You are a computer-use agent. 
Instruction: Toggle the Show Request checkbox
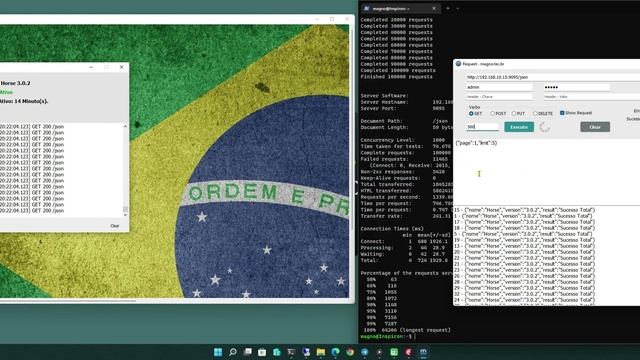[562, 113]
